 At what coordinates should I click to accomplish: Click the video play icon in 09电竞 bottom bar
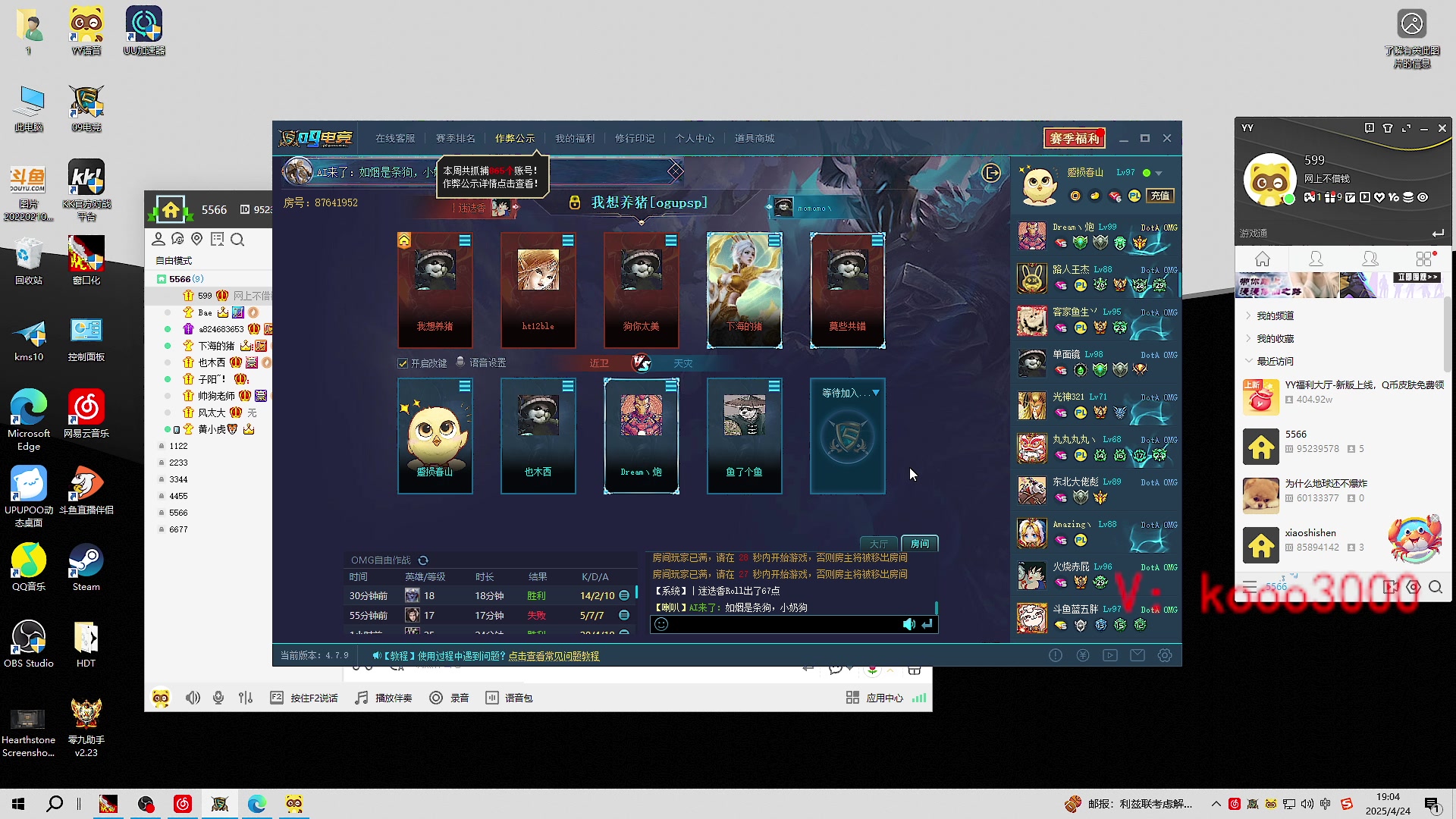coord(1110,655)
